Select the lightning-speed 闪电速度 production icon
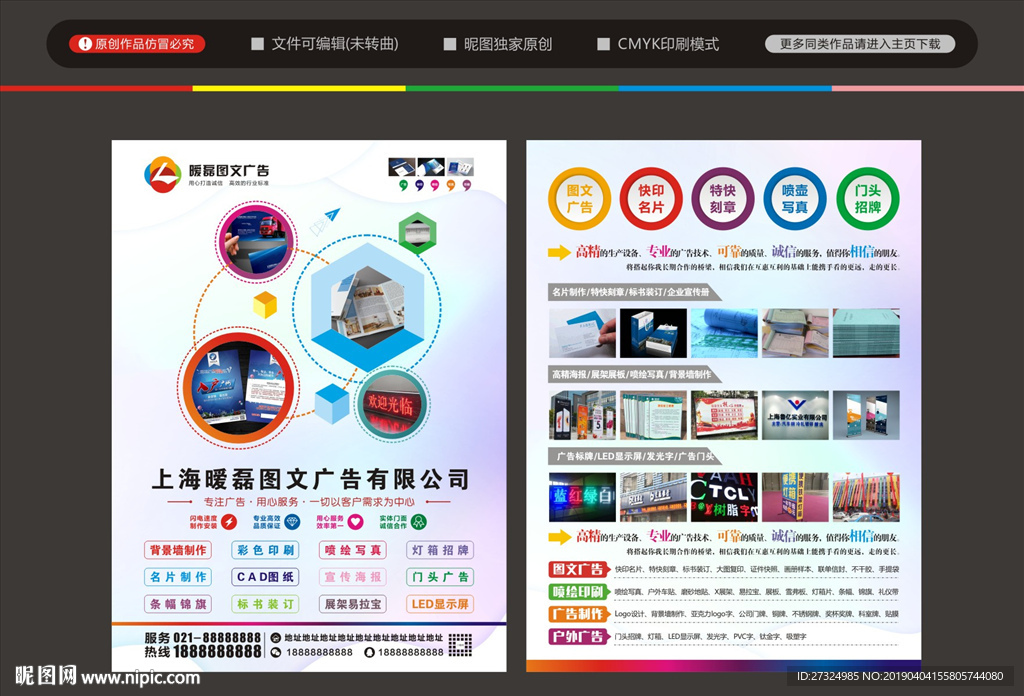The image size is (1024, 696). (228, 522)
